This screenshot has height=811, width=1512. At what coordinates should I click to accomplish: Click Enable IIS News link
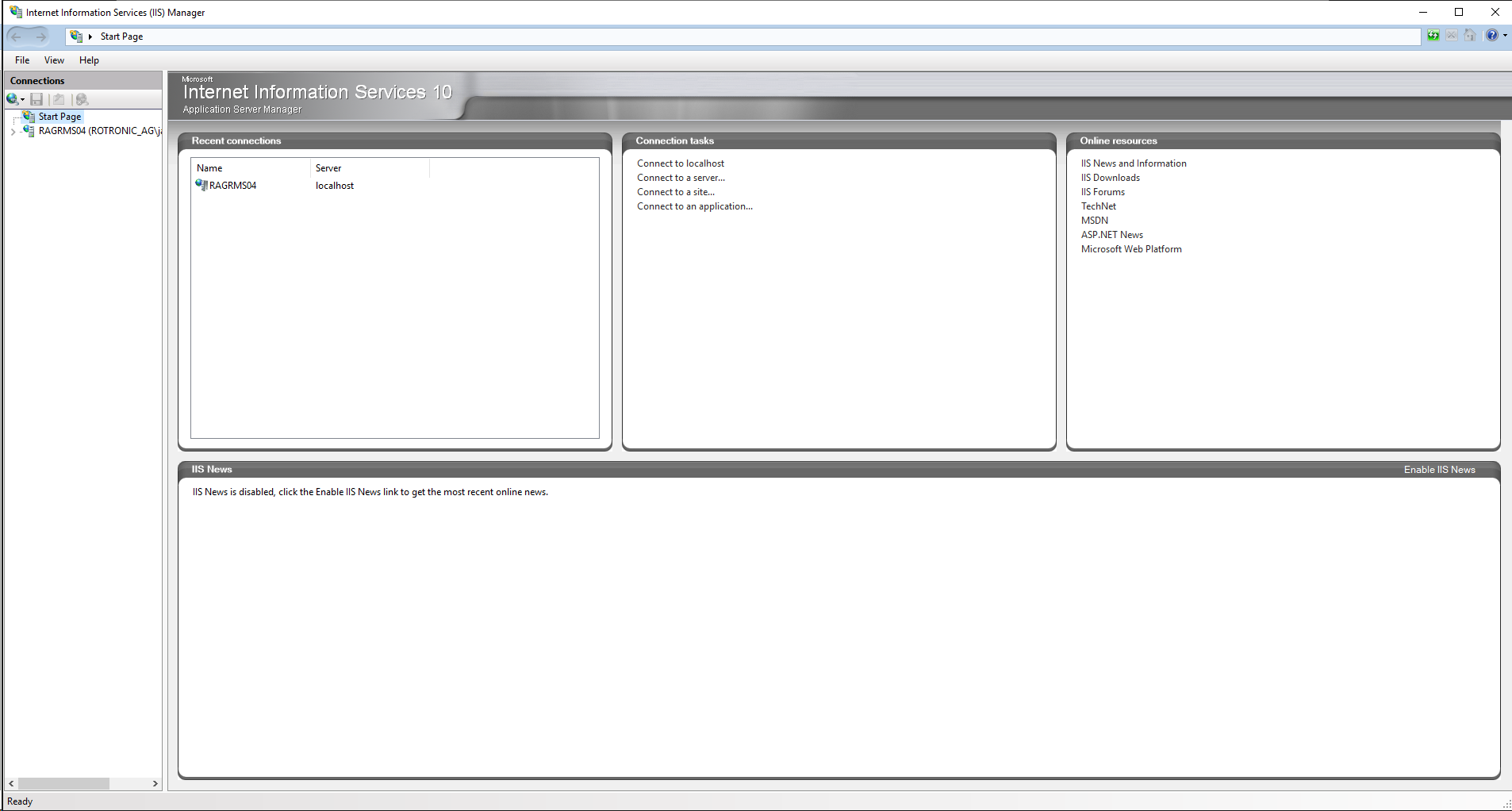click(1440, 470)
